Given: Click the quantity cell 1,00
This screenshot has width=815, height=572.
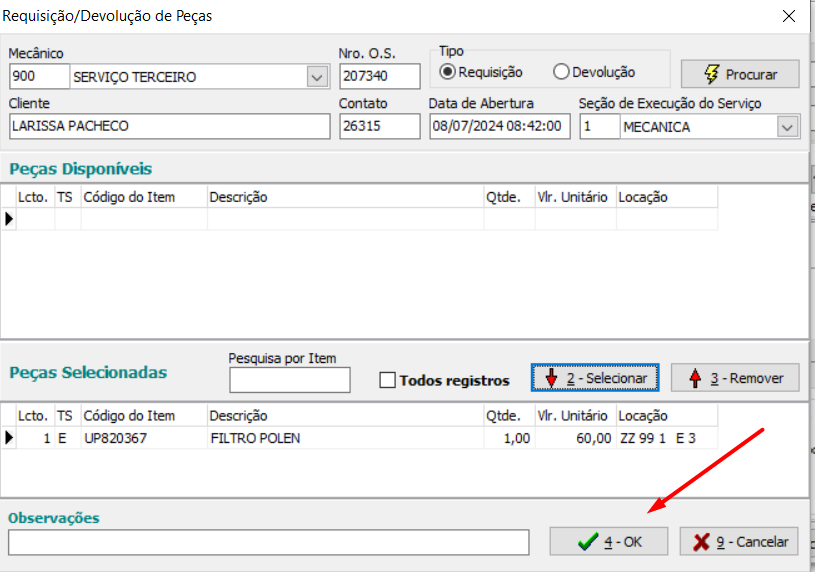Looking at the screenshot, I should coord(509,438).
